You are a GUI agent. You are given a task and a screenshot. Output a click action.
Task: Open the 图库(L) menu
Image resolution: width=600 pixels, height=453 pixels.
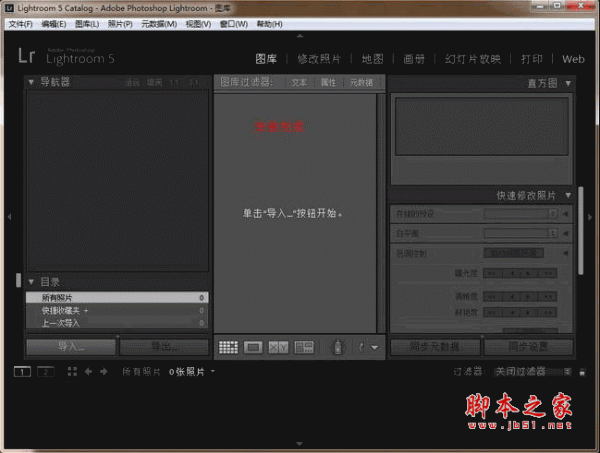(x=87, y=24)
